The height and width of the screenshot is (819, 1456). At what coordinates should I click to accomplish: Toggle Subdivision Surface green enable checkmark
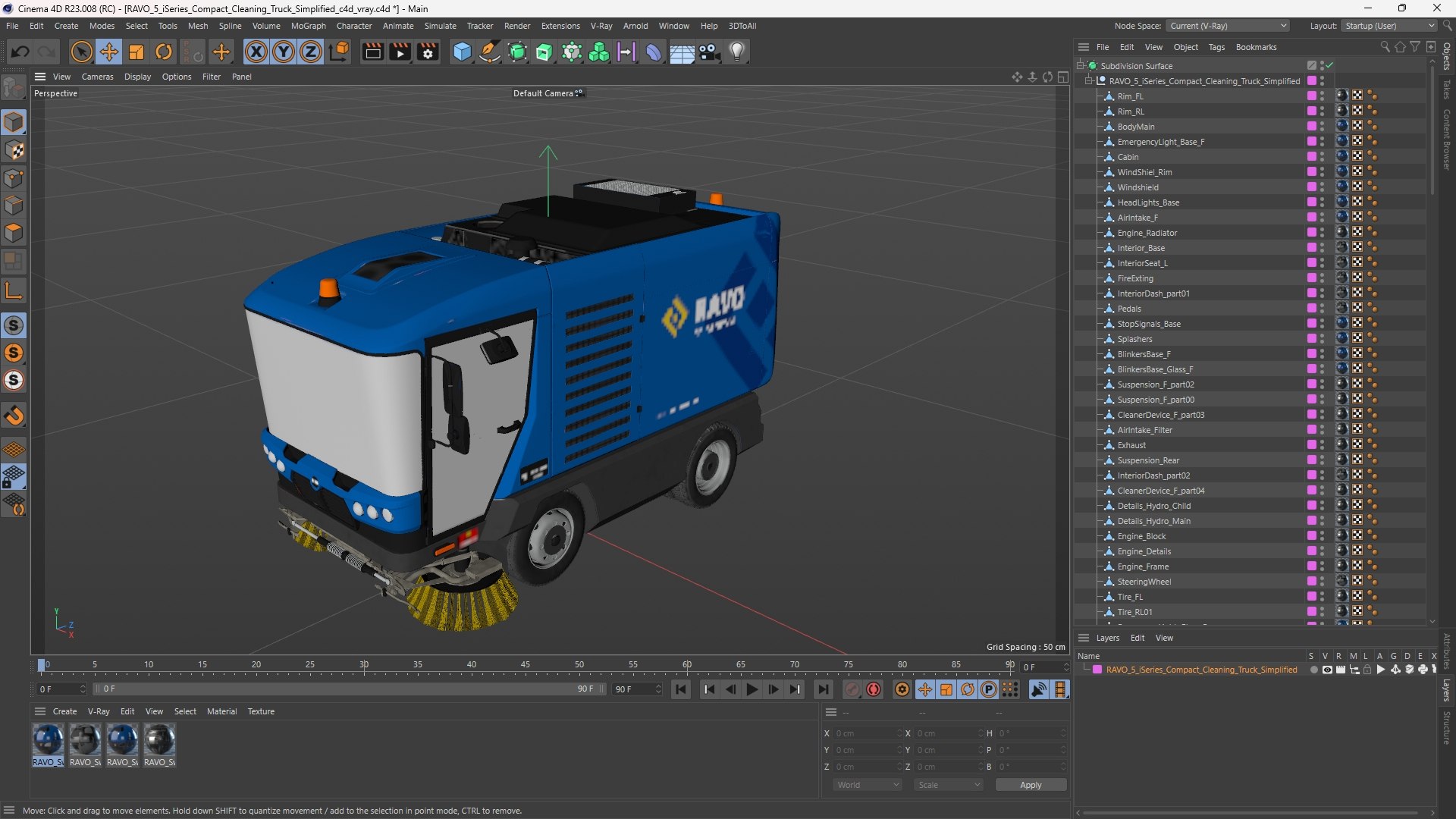tap(1329, 66)
